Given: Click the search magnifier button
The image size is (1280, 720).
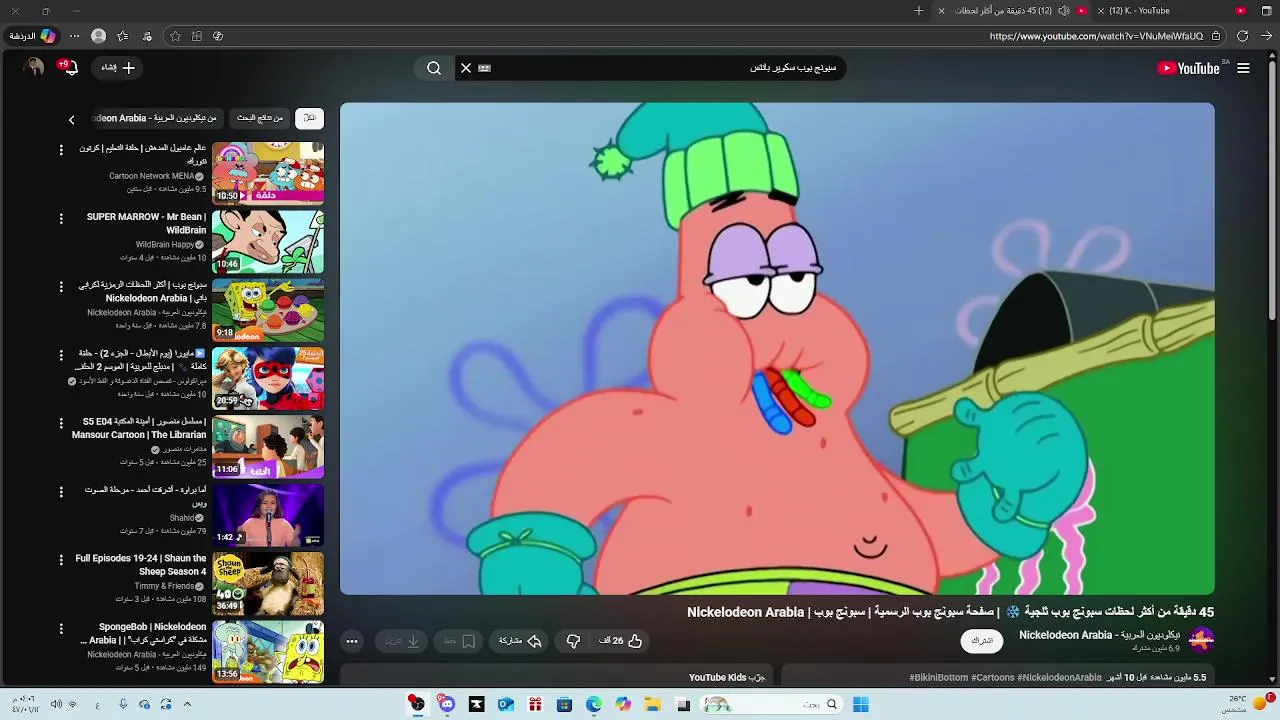Looking at the screenshot, I should pyautogui.click(x=434, y=68).
